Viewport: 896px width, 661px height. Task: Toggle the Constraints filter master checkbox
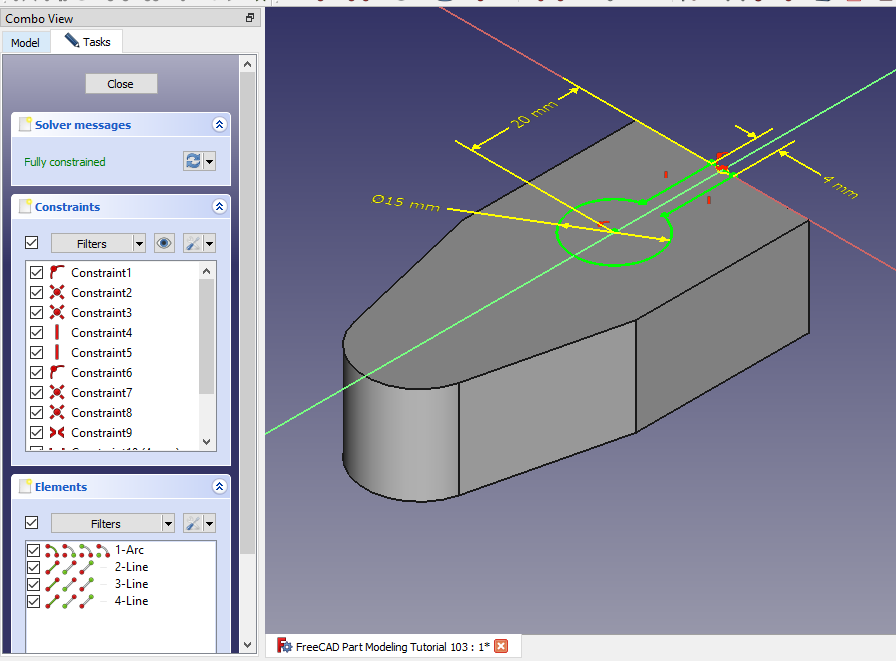click(31, 243)
